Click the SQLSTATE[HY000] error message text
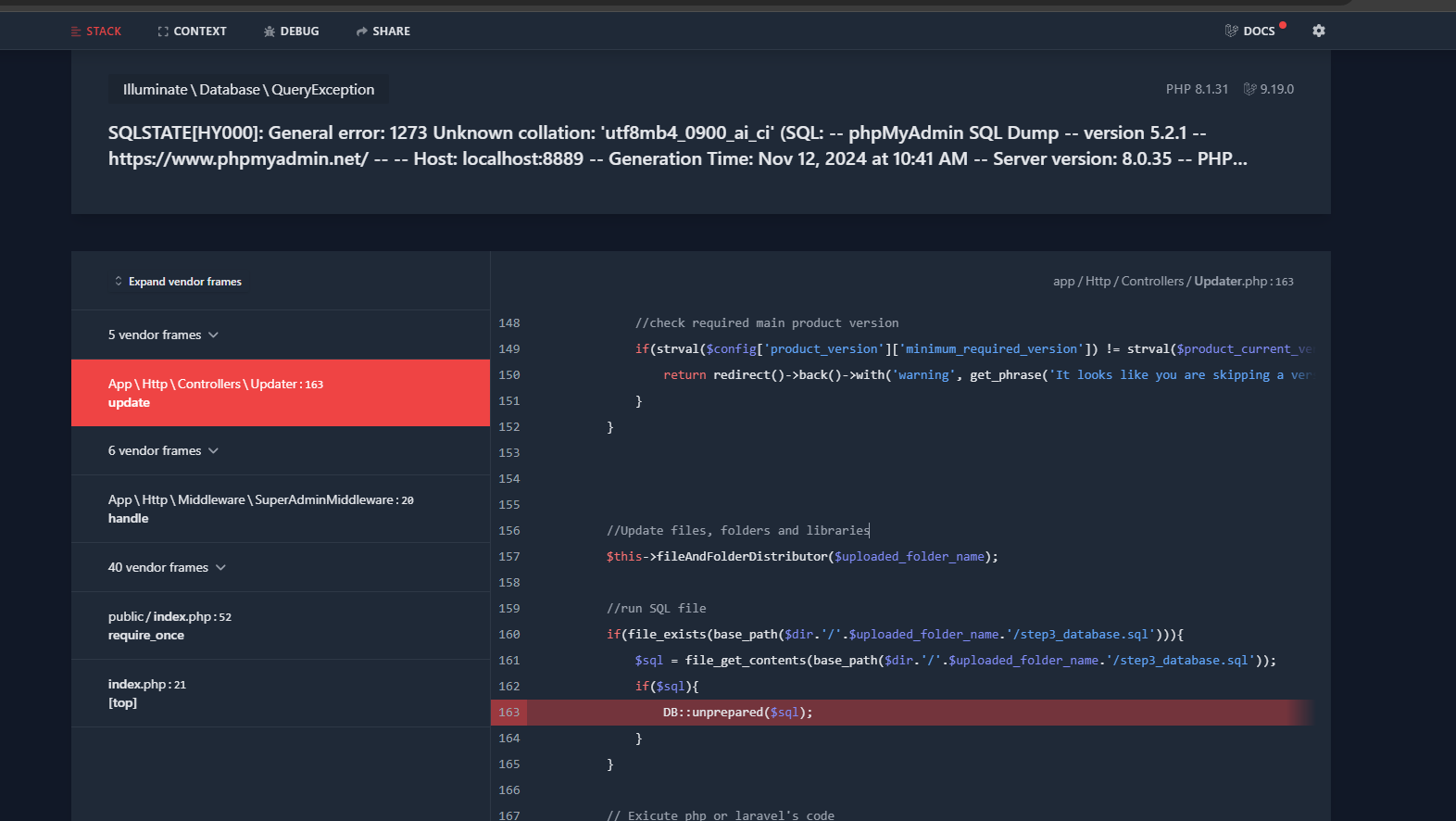 (x=677, y=145)
